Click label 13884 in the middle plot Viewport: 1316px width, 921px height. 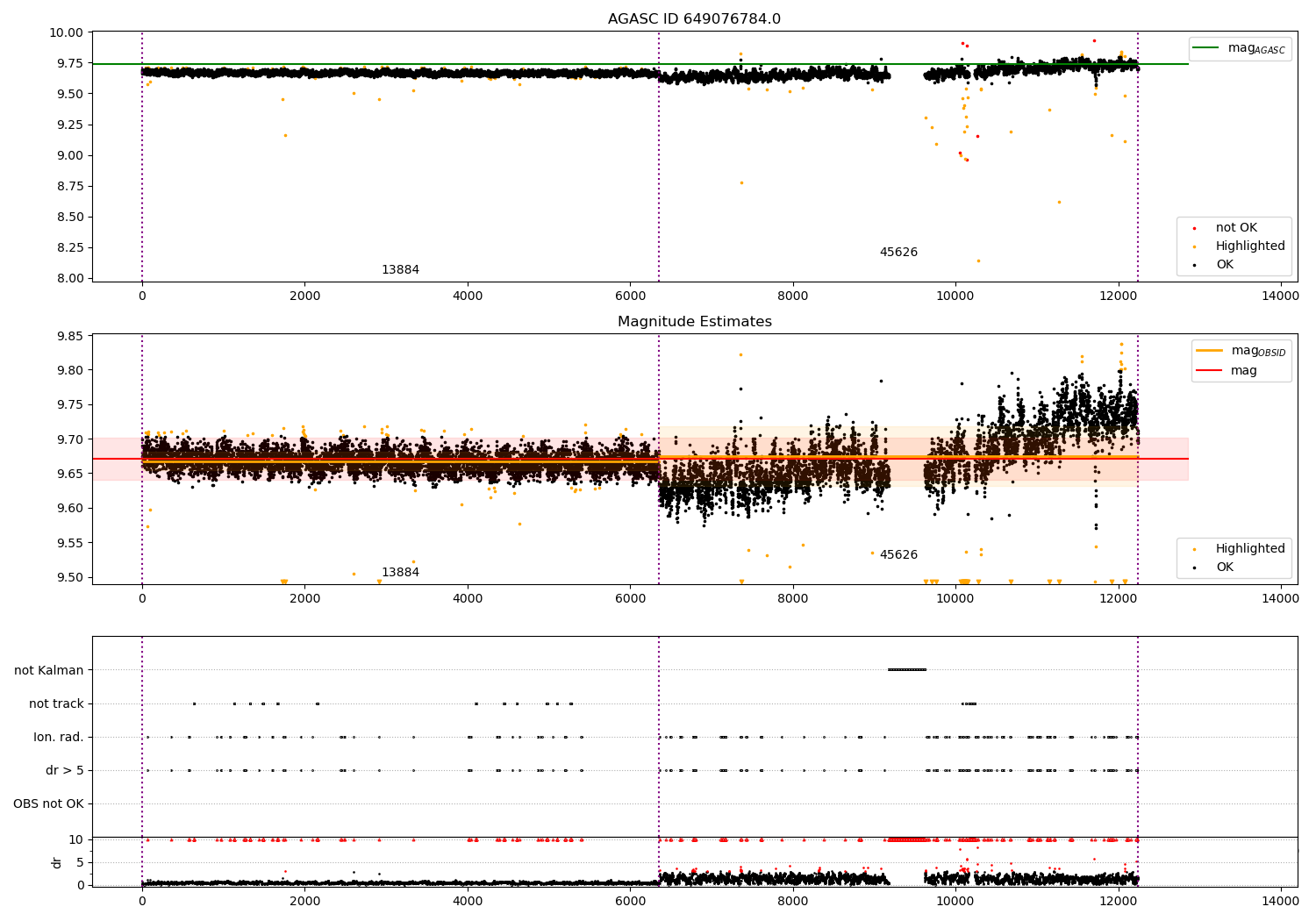(x=400, y=573)
